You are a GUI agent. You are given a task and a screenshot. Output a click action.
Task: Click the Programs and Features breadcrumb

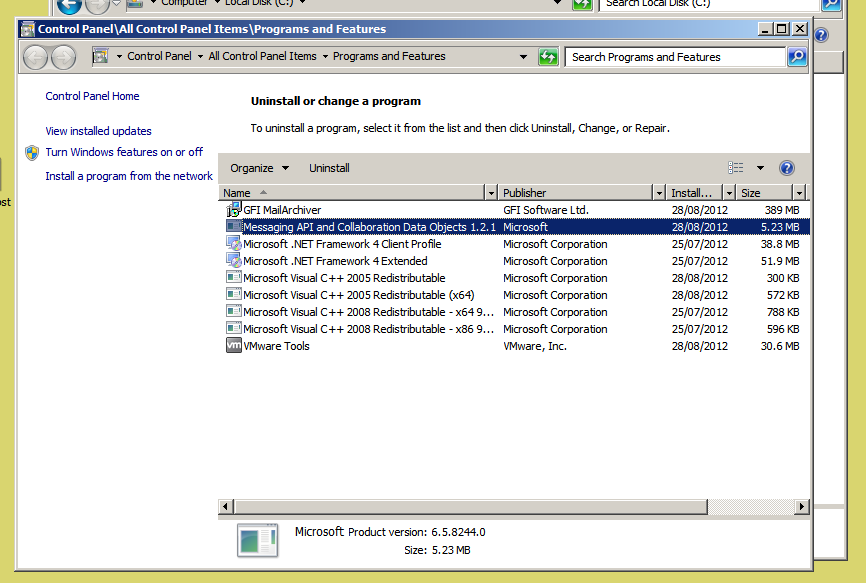(x=389, y=56)
